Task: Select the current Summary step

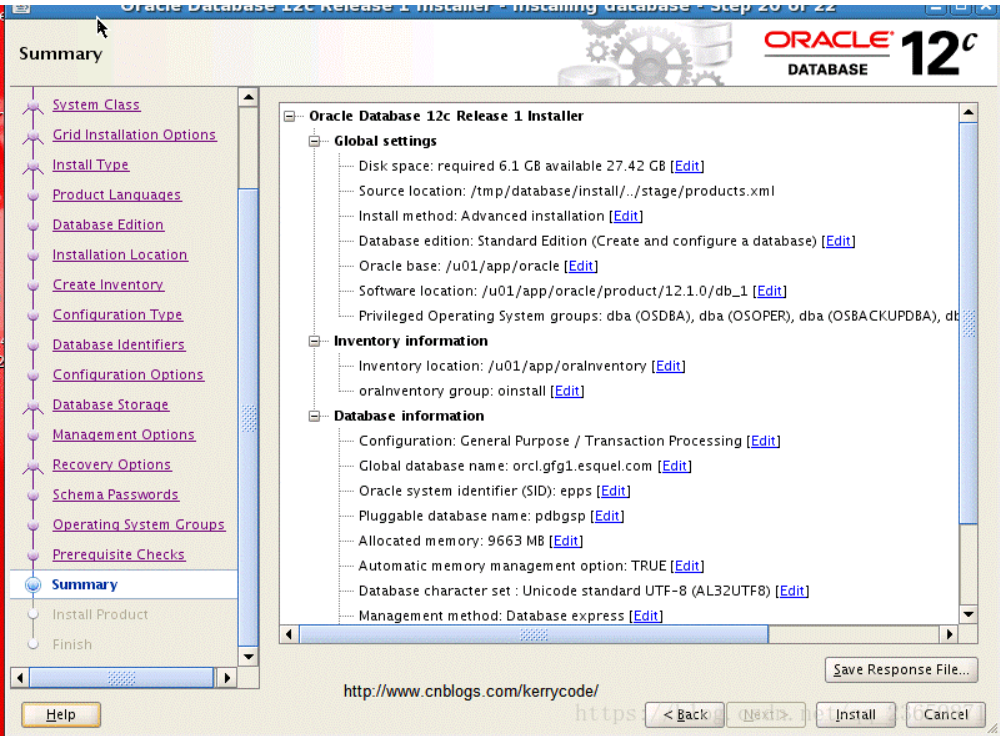Action: click(85, 584)
